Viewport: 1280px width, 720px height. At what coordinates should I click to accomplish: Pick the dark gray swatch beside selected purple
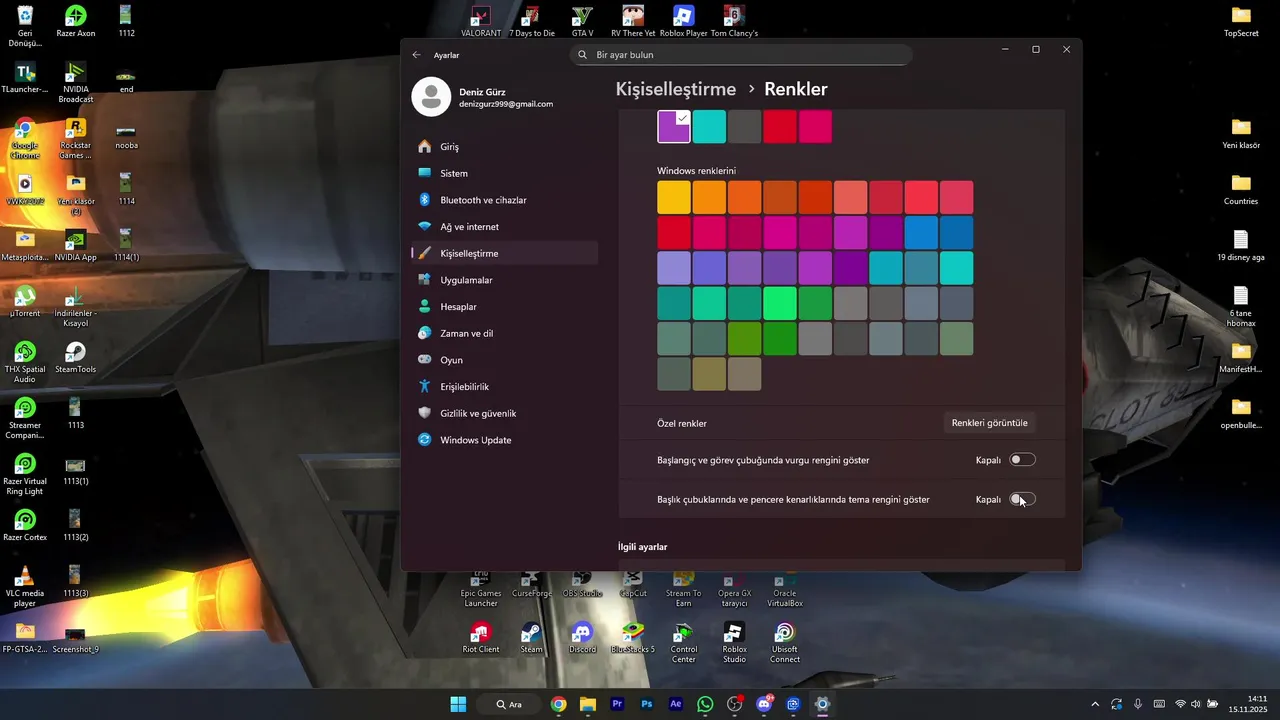[x=745, y=127]
